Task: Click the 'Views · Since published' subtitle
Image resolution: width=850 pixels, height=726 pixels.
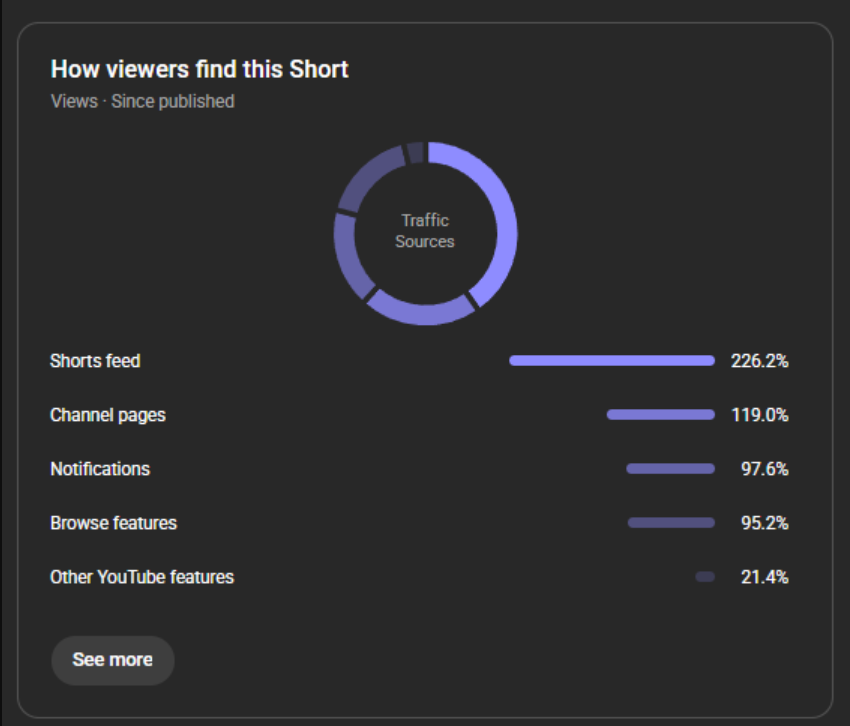Action: [x=143, y=101]
